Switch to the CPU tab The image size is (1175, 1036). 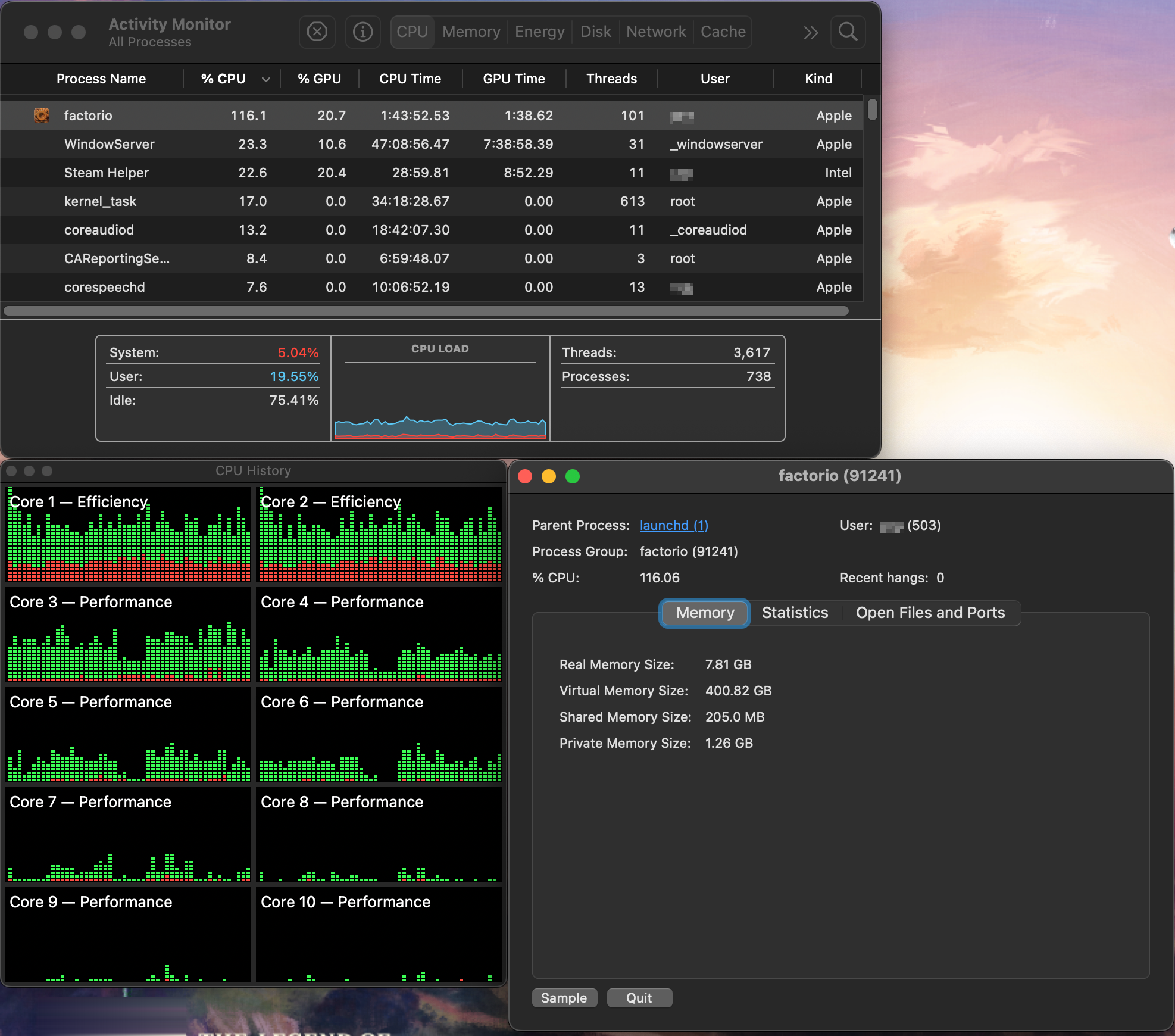[412, 32]
